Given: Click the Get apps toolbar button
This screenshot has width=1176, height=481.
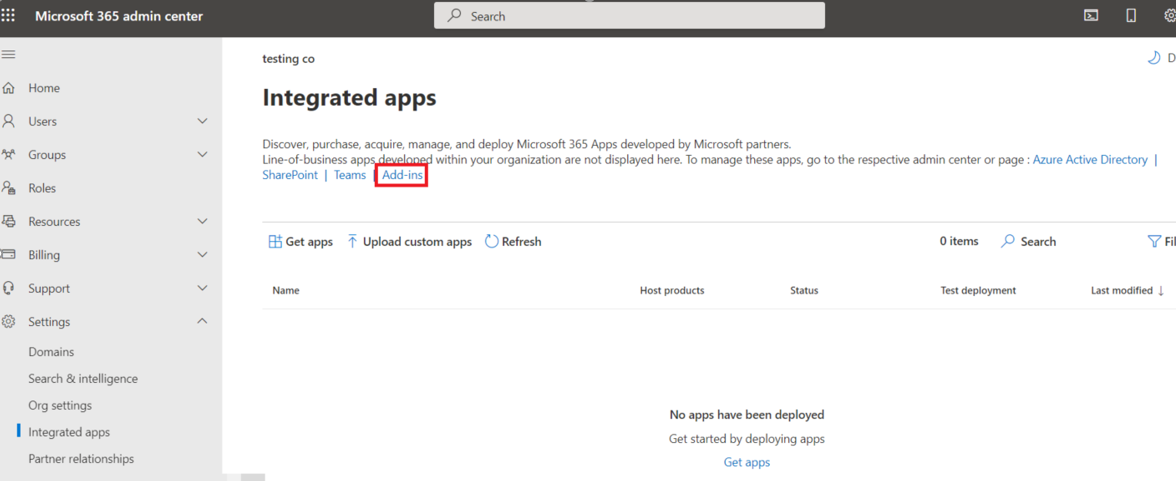Looking at the screenshot, I should coord(301,242).
